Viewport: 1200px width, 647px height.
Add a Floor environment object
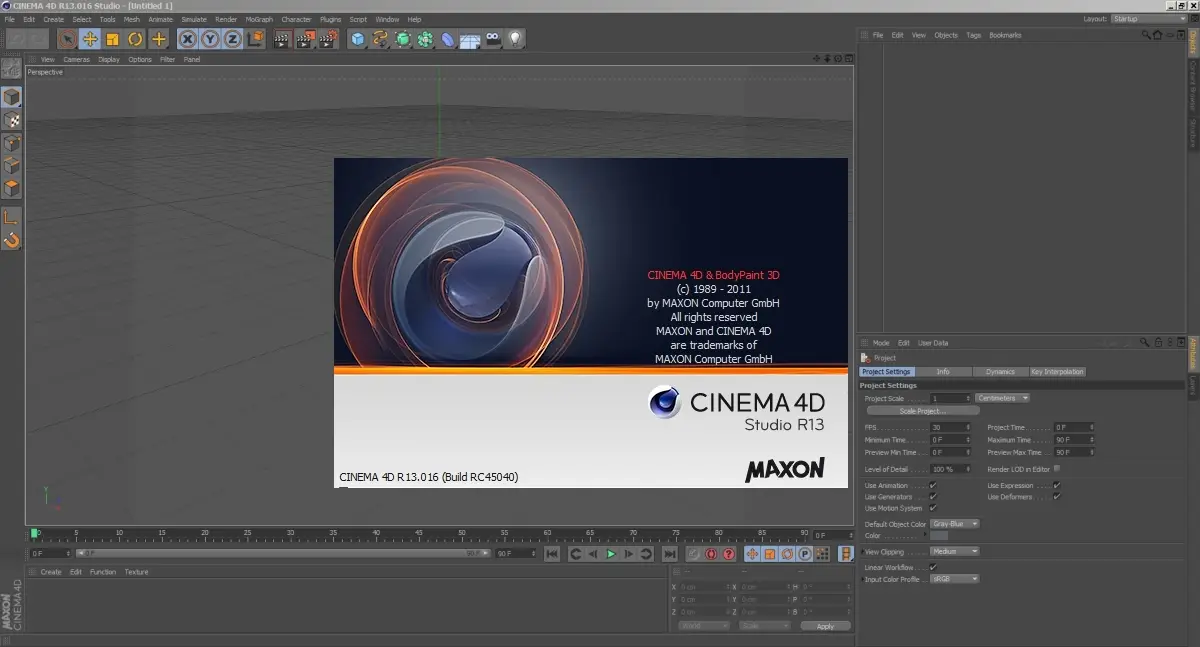(x=470, y=39)
